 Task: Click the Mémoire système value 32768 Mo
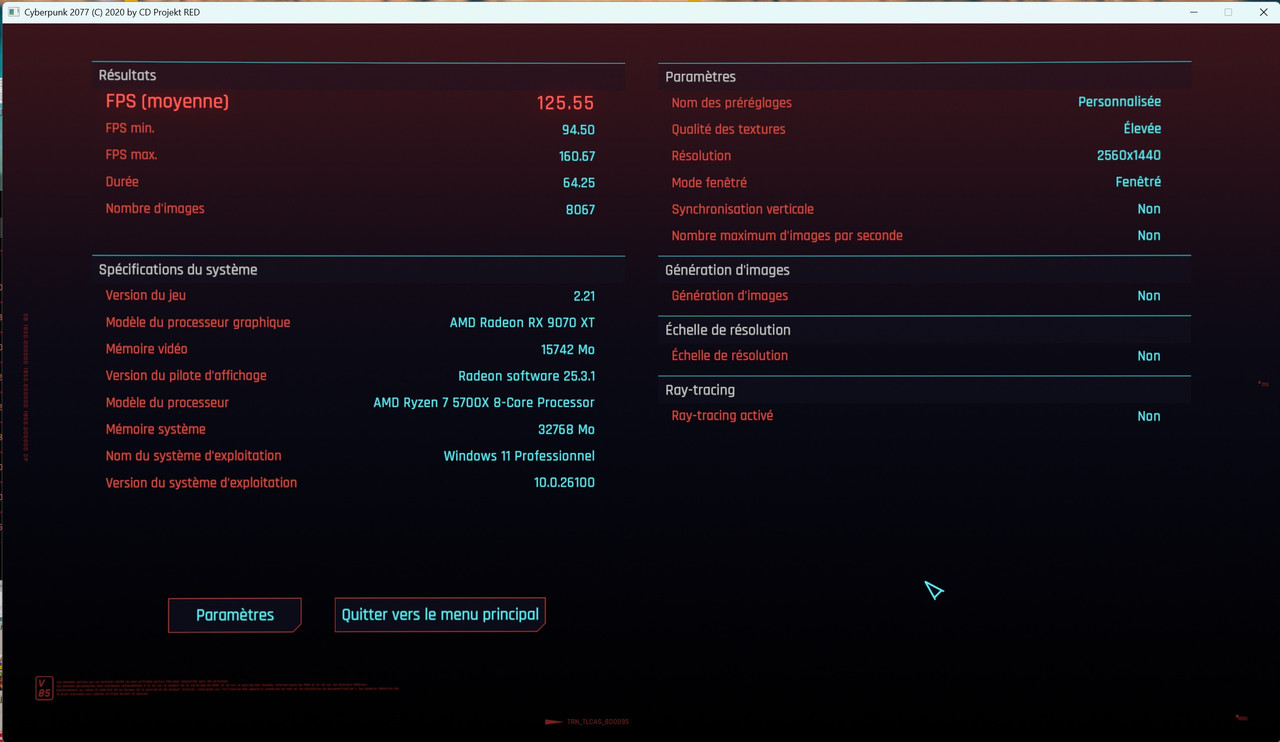pyautogui.click(x=565, y=429)
